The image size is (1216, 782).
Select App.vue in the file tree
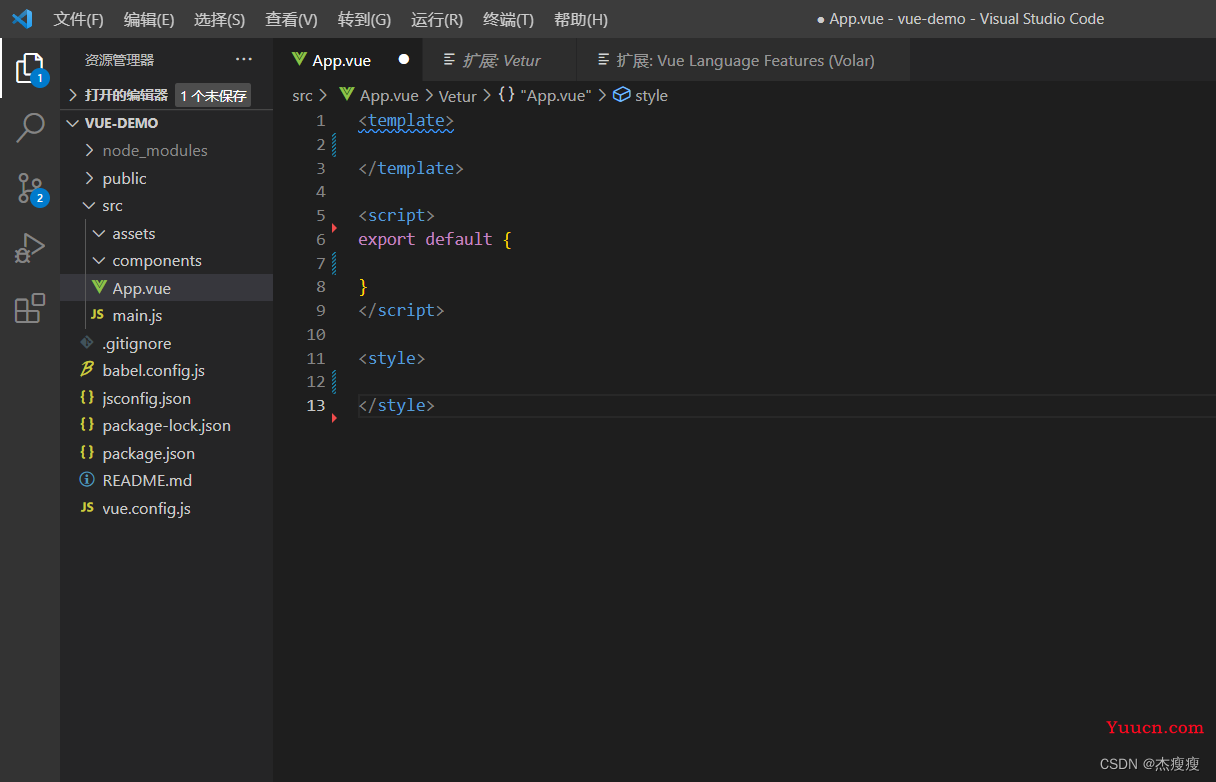166,288
